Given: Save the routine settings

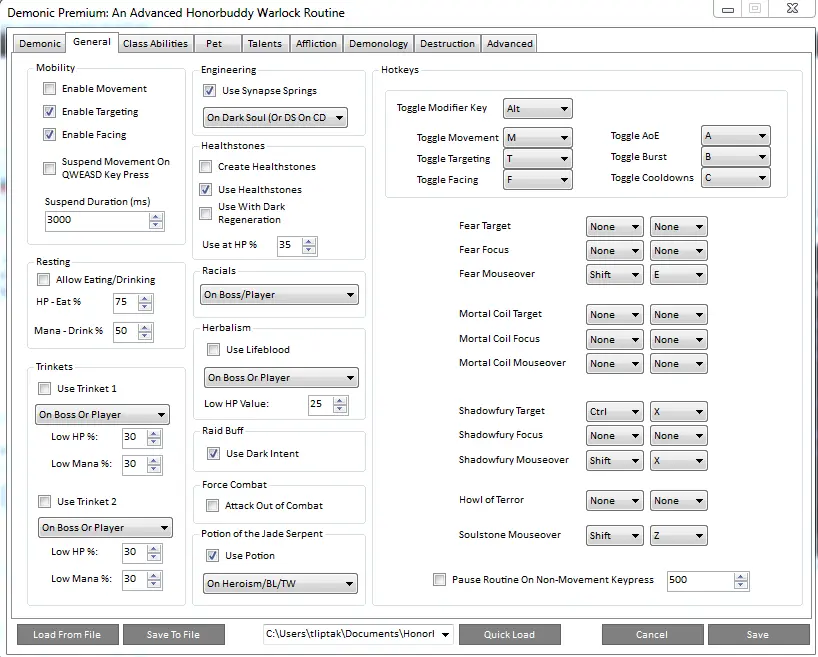Looking at the screenshot, I should point(758,635).
